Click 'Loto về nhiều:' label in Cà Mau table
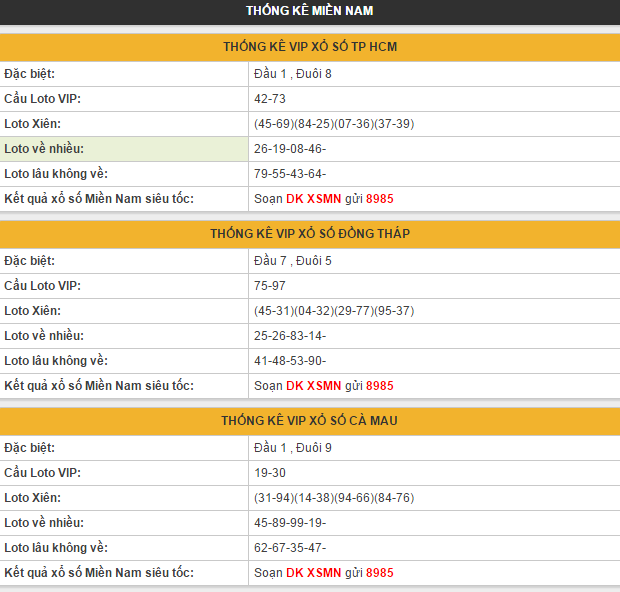620x592 pixels. (x=44, y=523)
